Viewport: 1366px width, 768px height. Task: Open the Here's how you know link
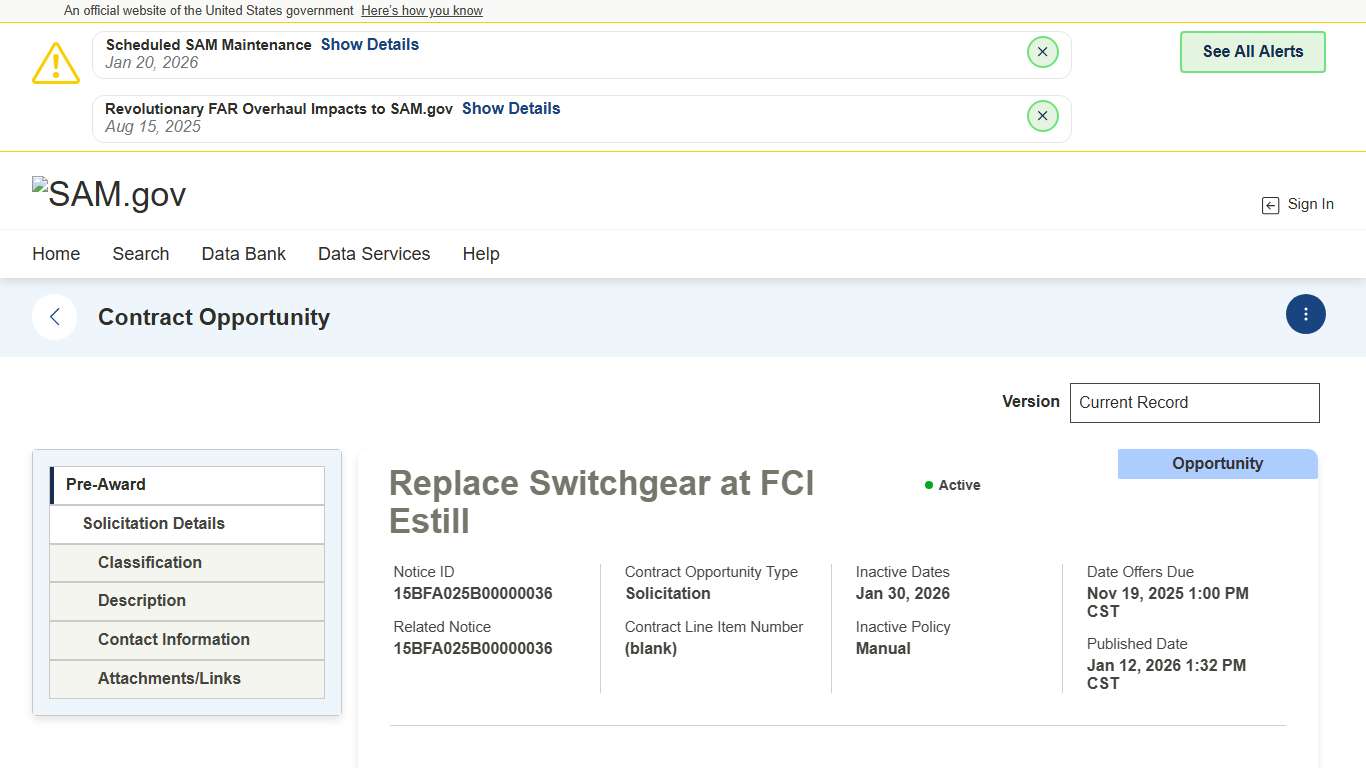tap(421, 11)
